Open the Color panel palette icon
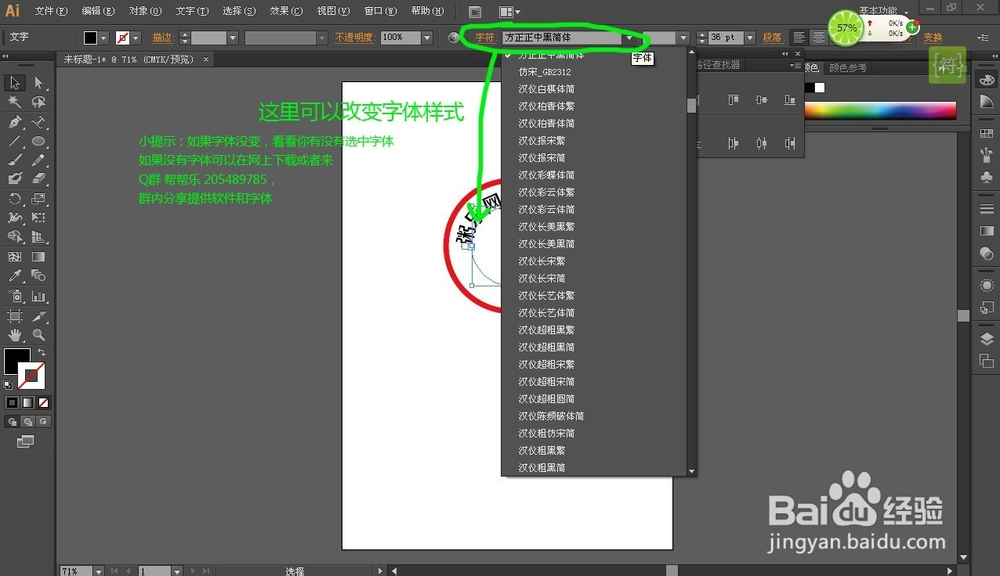Viewport: 1000px width, 576px height. (987, 80)
